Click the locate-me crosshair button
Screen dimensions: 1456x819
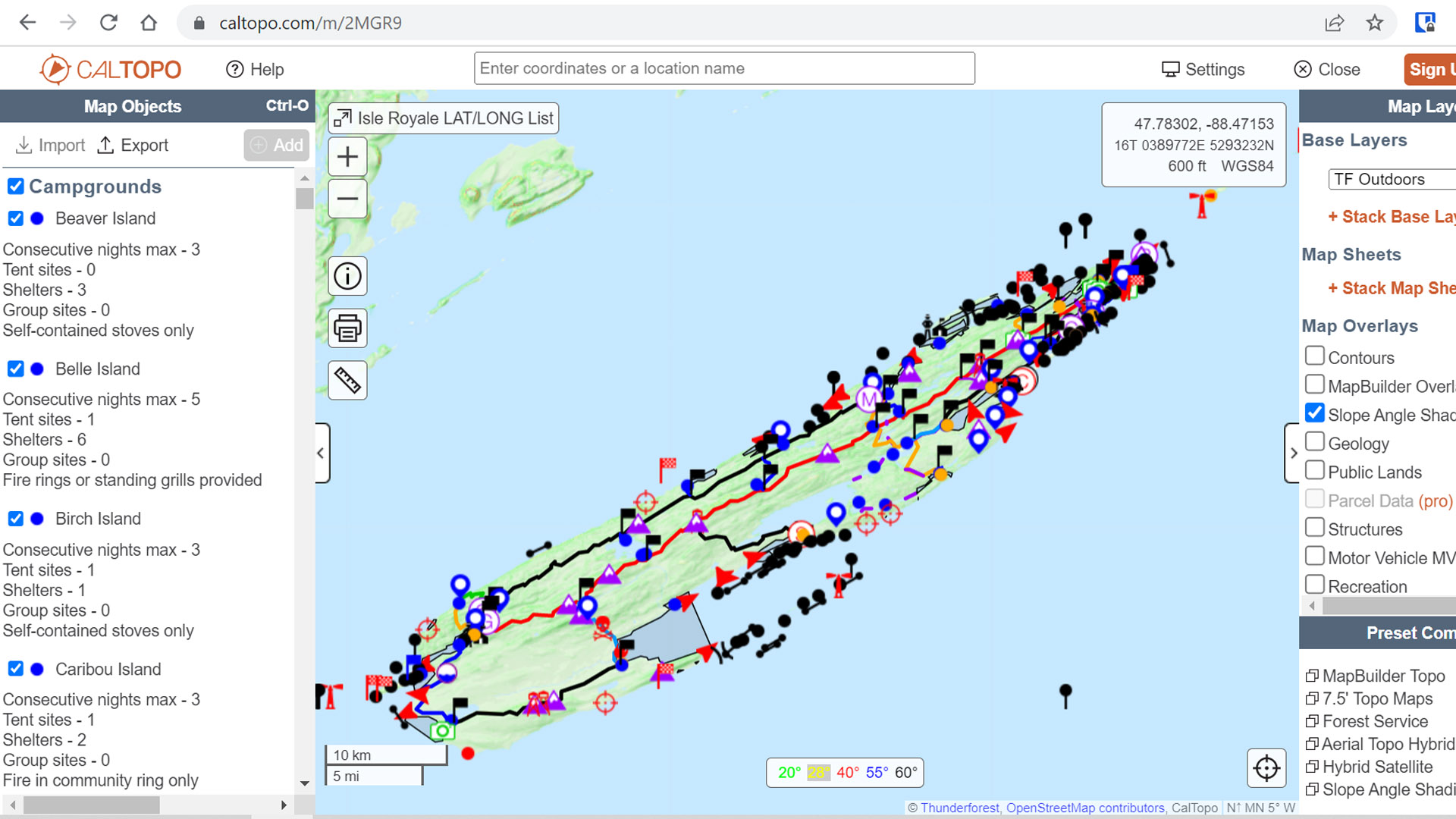point(1266,768)
